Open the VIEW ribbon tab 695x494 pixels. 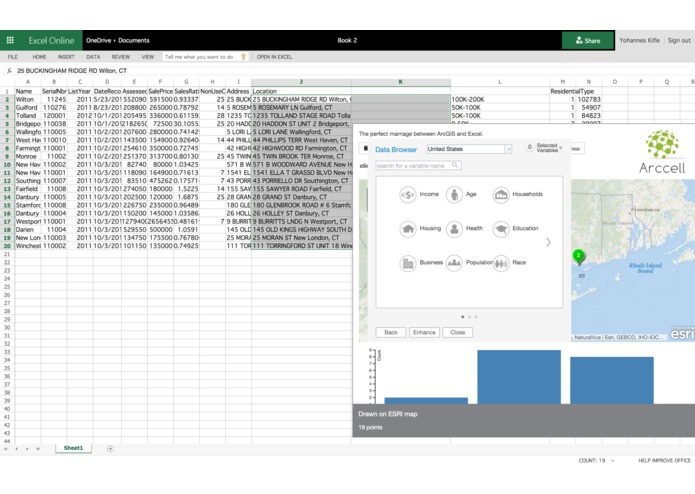(148, 57)
